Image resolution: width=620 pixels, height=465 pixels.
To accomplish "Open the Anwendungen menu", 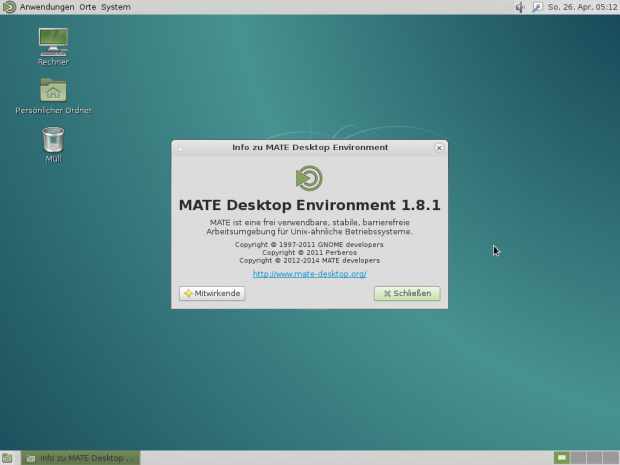I will click(47, 7).
